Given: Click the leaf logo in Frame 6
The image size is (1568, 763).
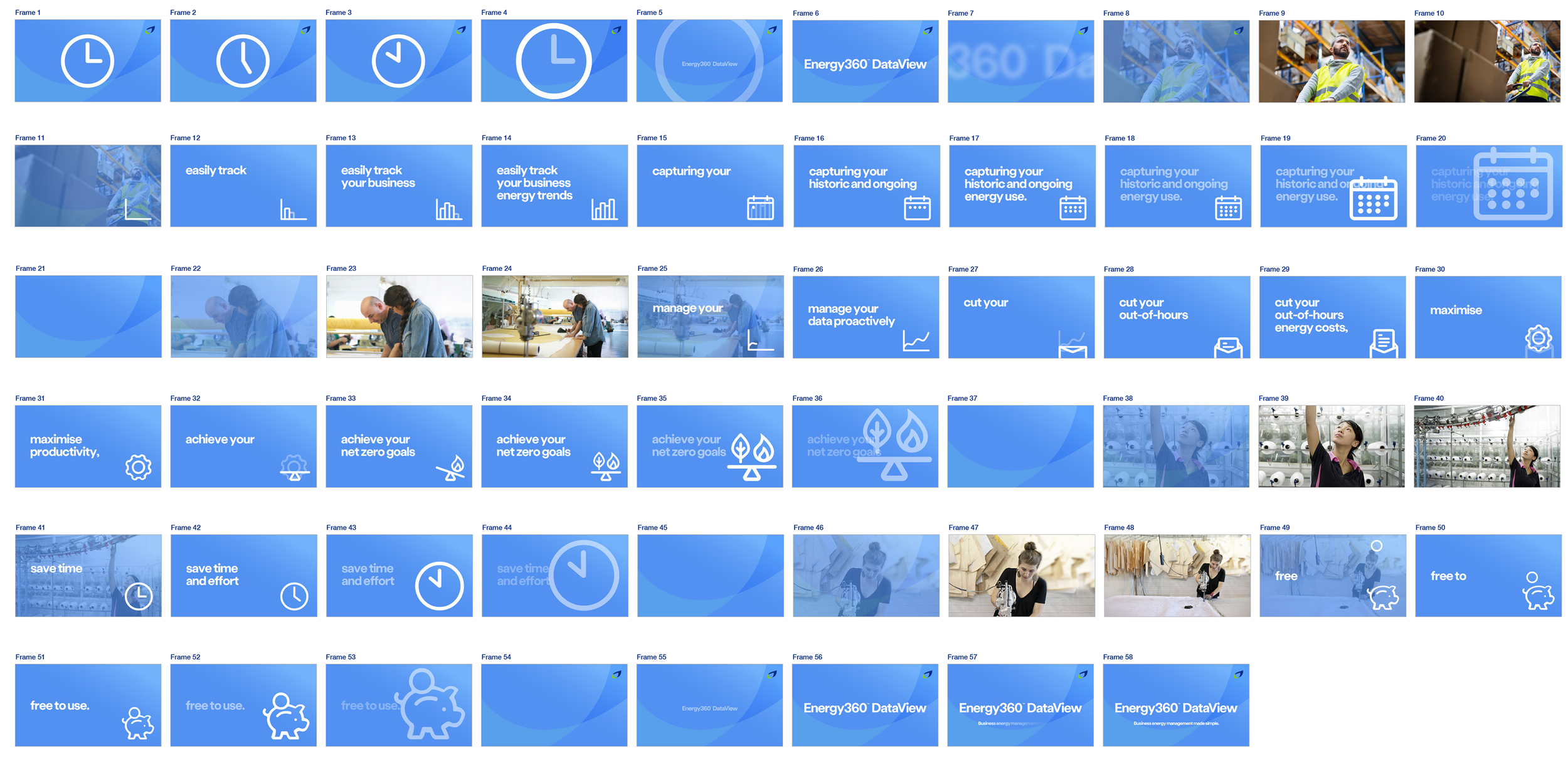Looking at the screenshot, I should pos(927,30).
